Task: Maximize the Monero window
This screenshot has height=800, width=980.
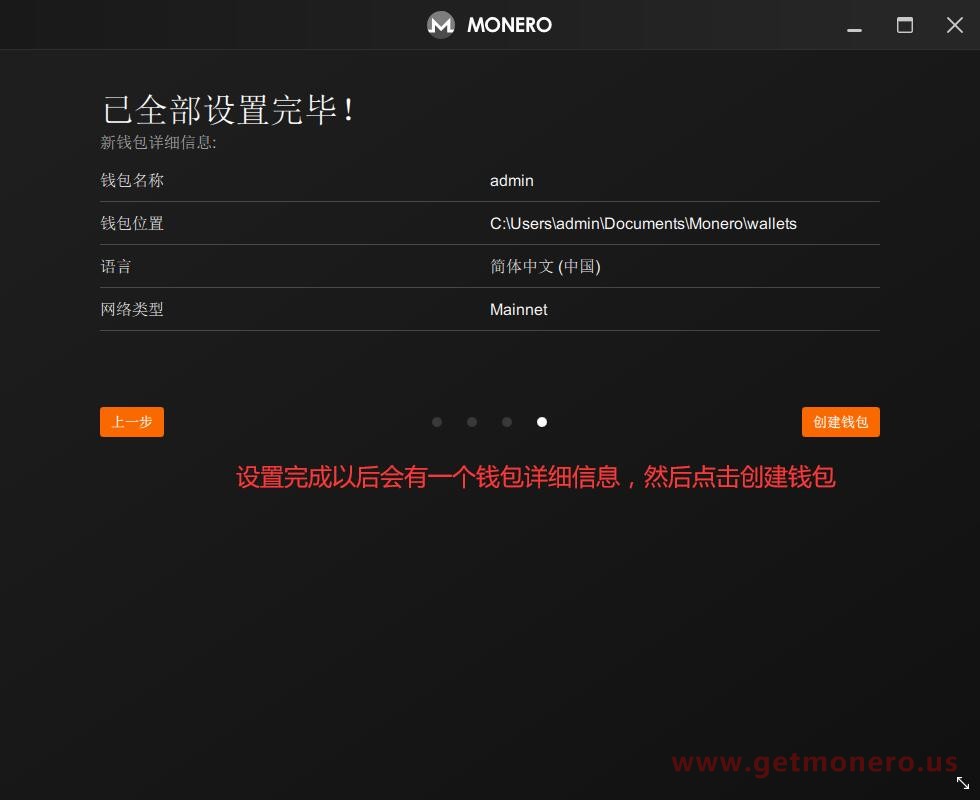Action: 904,25
